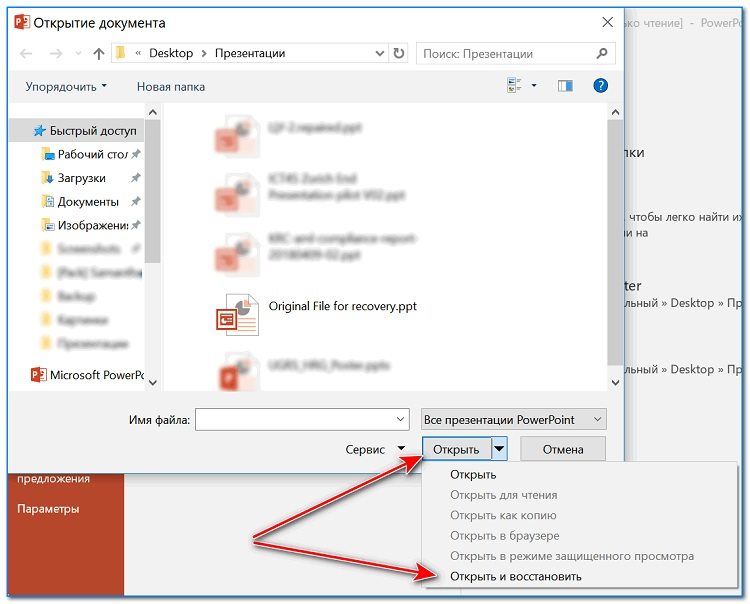Expand the view options dropdown arrow
Screen dimensions: 750x604
pyautogui.click(x=534, y=86)
